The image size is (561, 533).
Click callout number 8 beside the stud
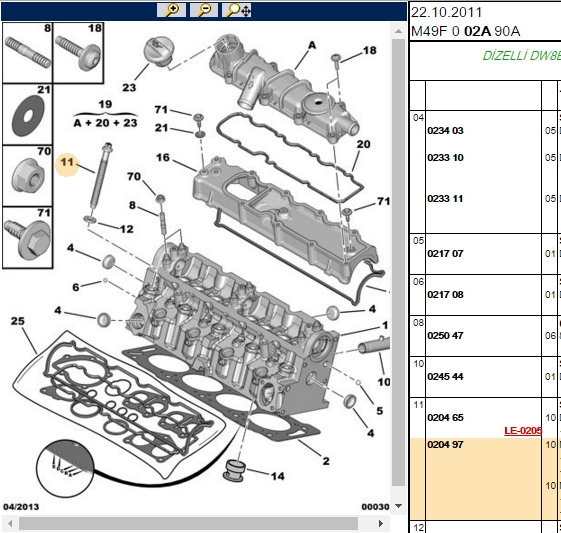[132, 205]
